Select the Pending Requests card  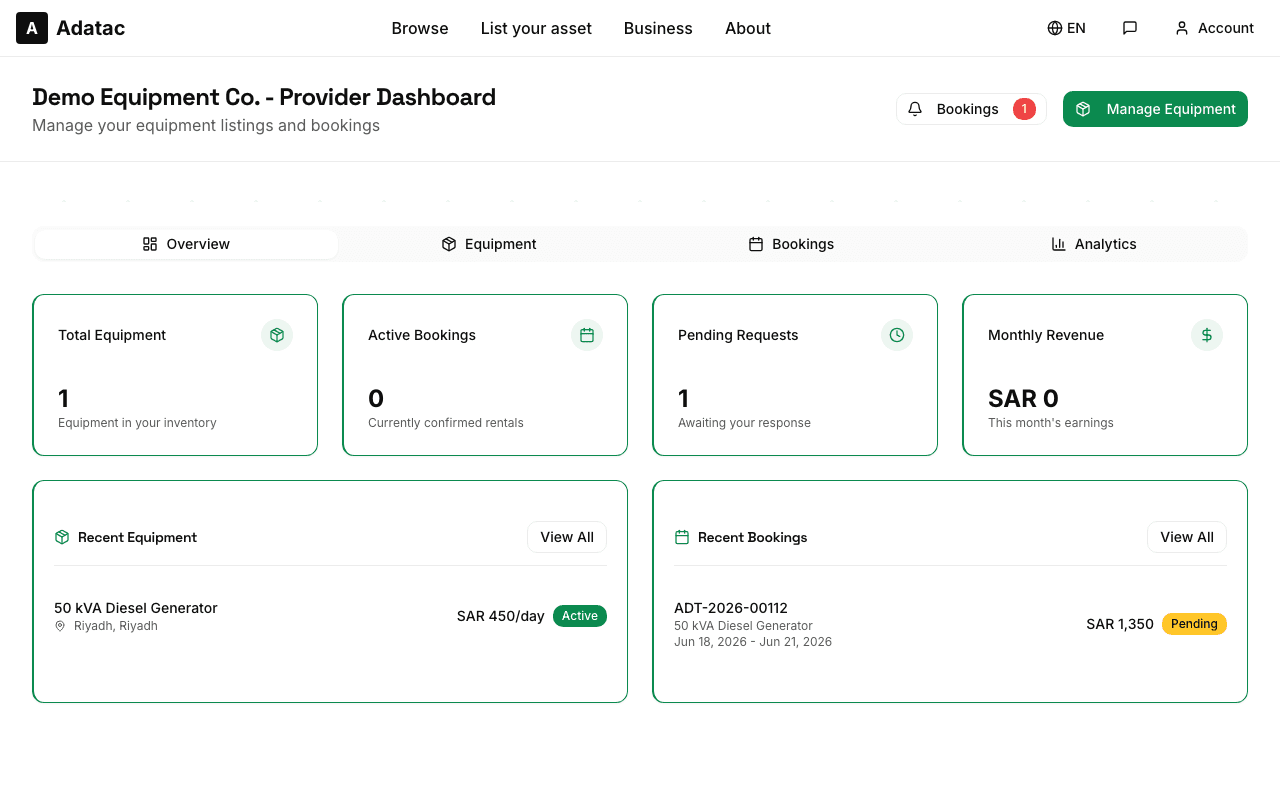(795, 375)
